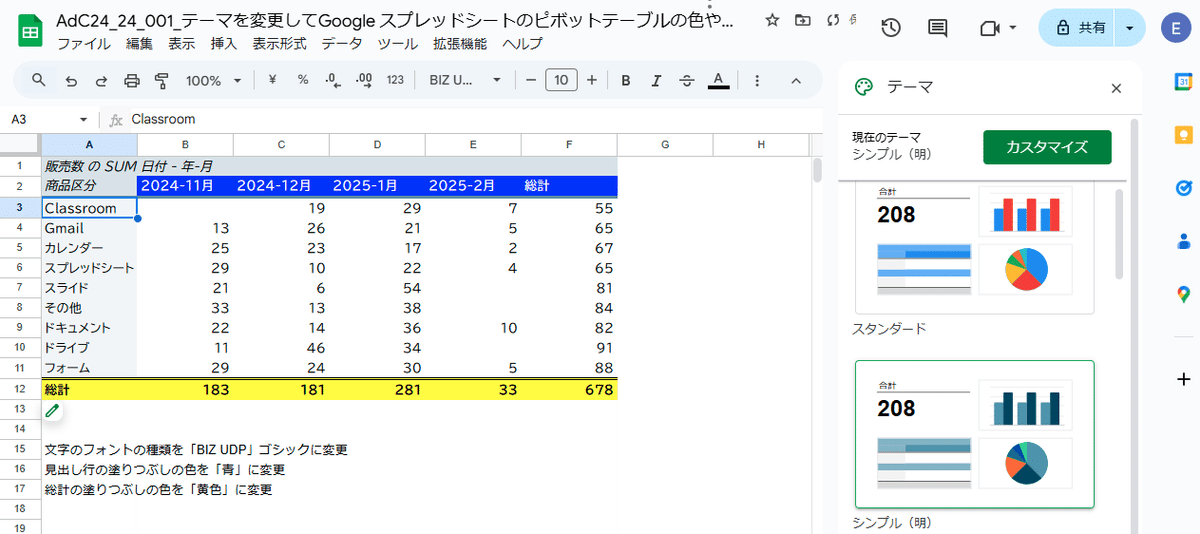Open Google Tasks side panel

pos(1183,188)
